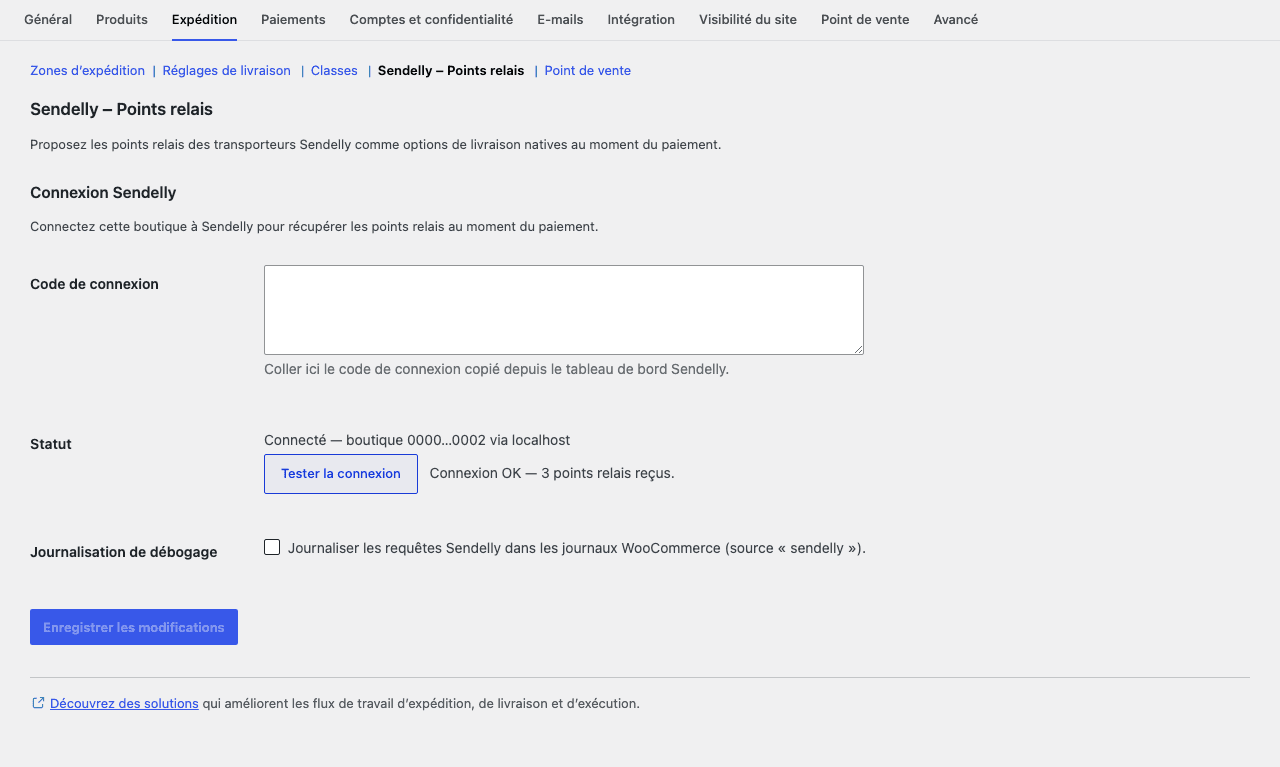Open Réglages de livraison section
The width and height of the screenshot is (1280, 767).
point(227,70)
